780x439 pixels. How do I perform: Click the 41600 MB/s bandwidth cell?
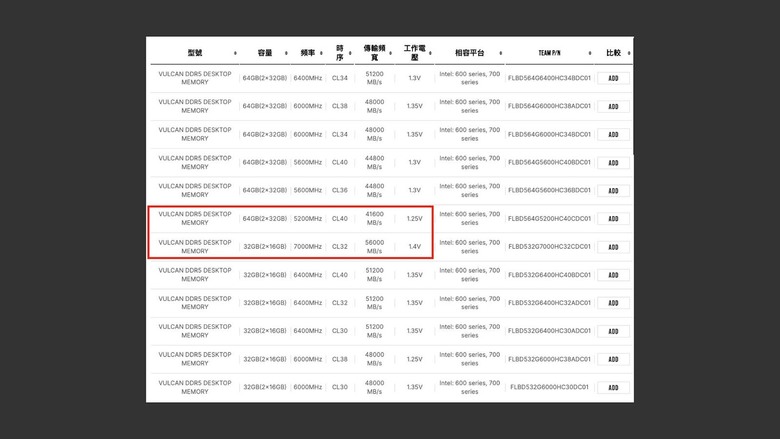[x=375, y=218]
